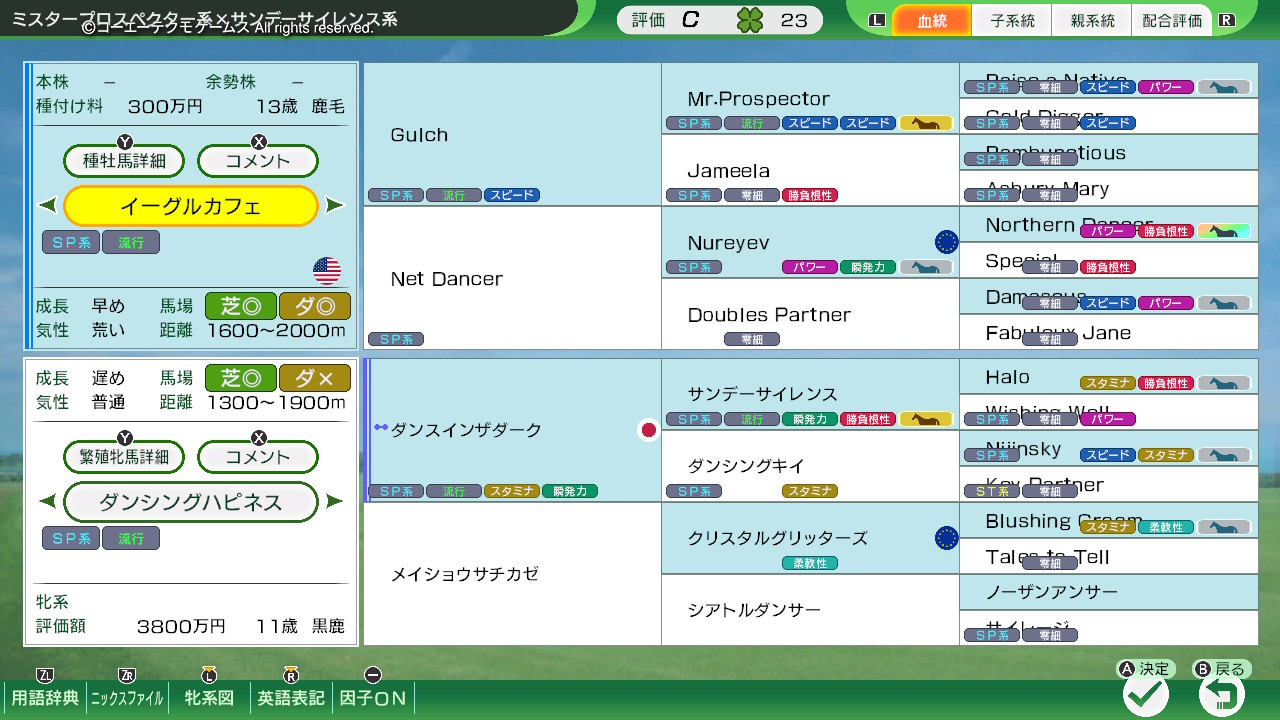Click the X button icon above the stallion コメント
The height and width of the screenshot is (720, 1280).
[x=259, y=141]
